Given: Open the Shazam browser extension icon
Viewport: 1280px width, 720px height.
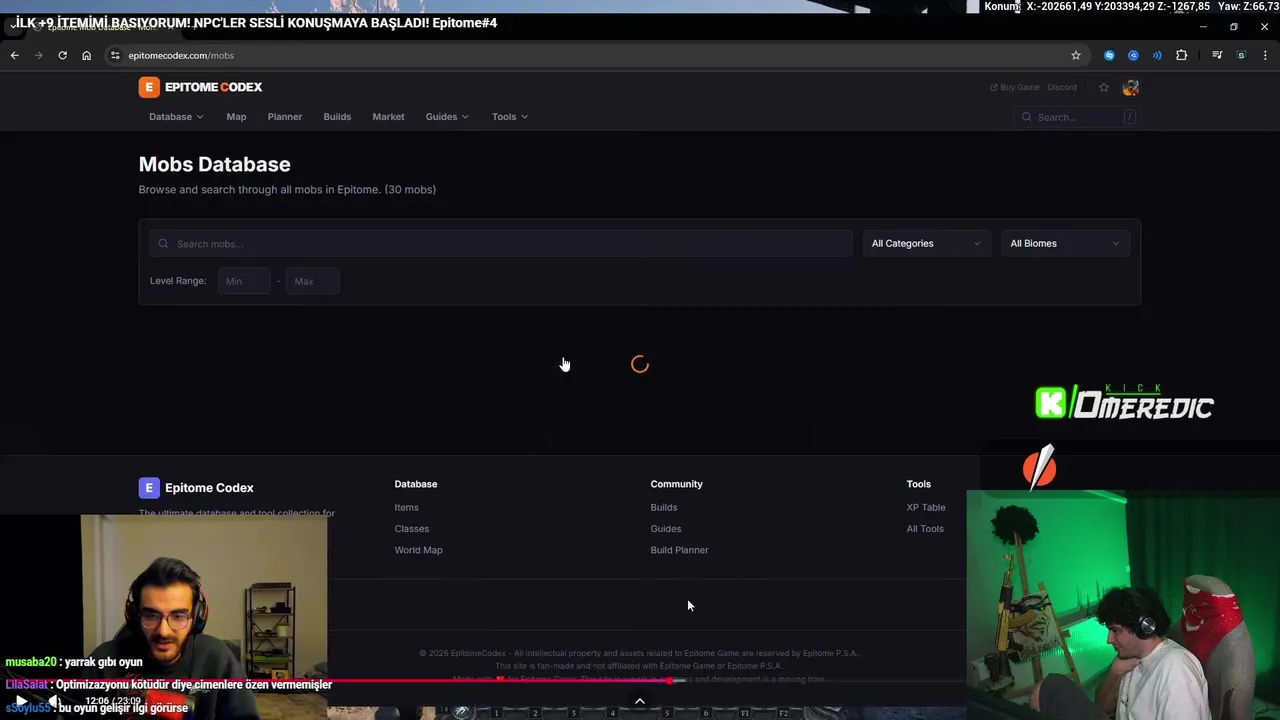Looking at the screenshot, I should pyautogui.click(x=1109, y=55).
